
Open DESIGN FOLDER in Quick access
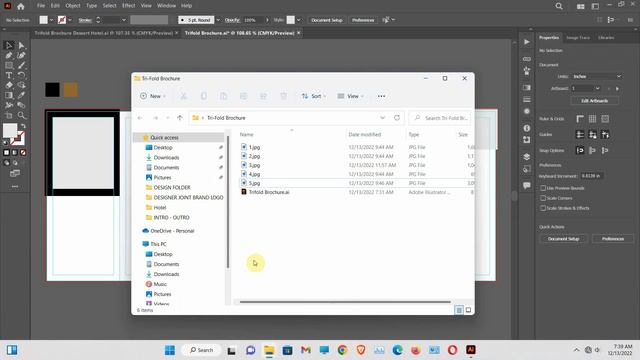[x=172, y=187]
